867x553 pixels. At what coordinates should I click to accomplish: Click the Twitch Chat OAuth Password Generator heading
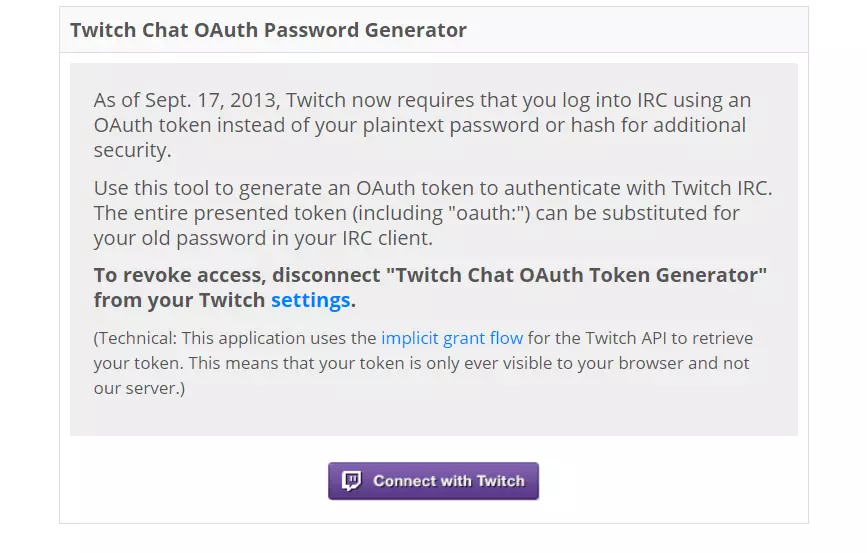[x=268, y=30]
